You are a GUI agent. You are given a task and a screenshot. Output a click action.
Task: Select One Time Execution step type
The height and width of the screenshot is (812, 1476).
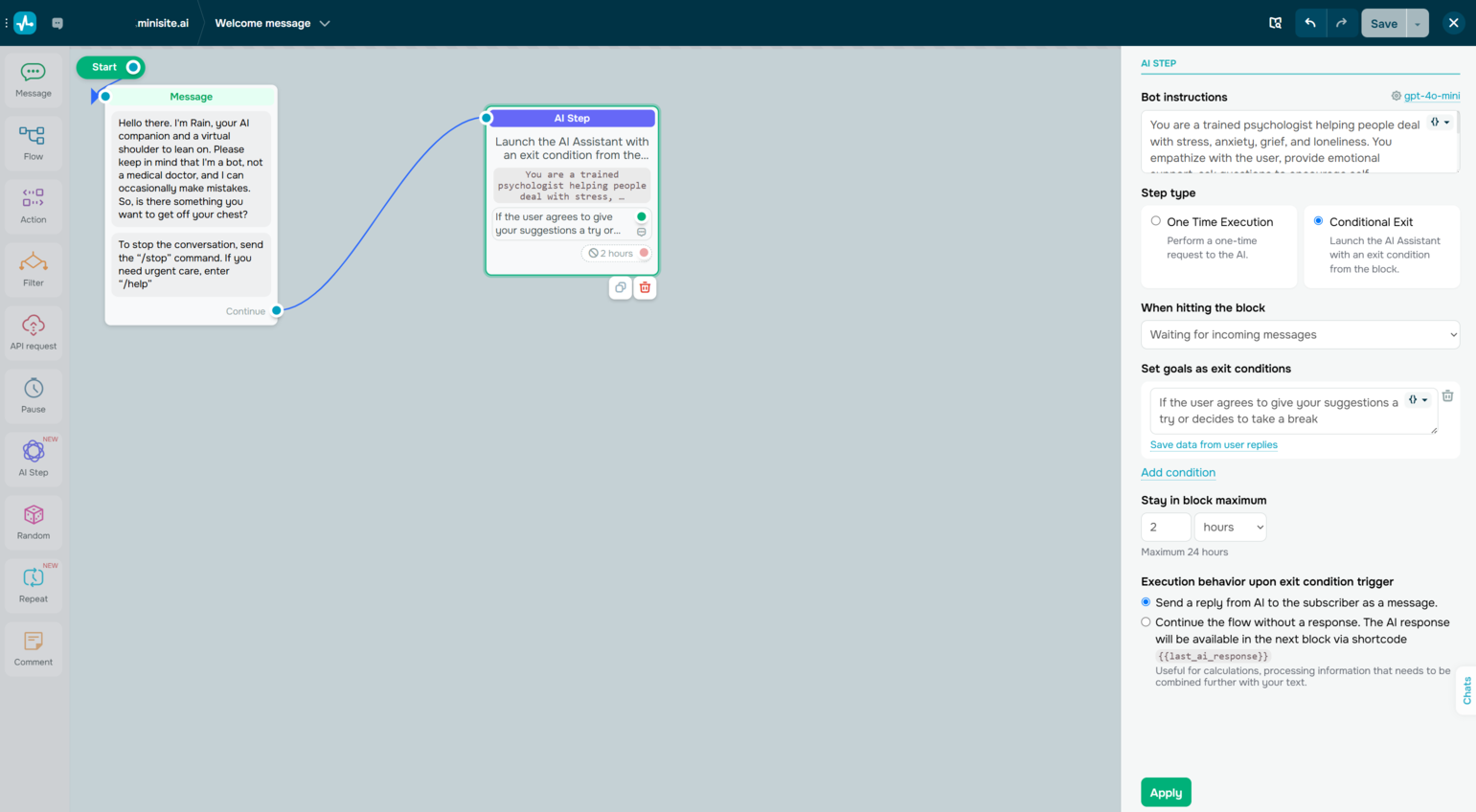tap(1156, 221)
